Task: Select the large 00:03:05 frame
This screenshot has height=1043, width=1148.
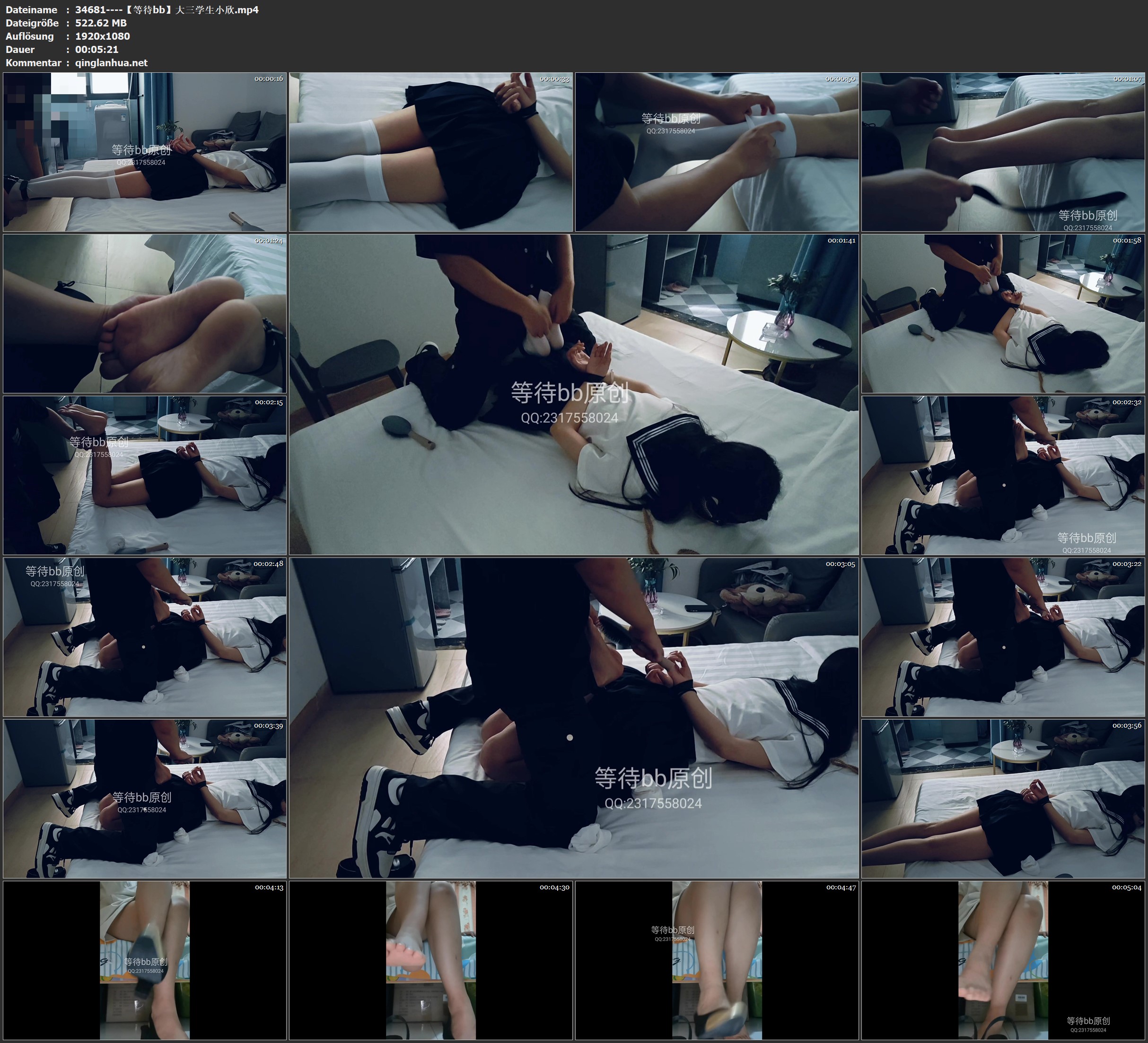Action: click(573, 717)
